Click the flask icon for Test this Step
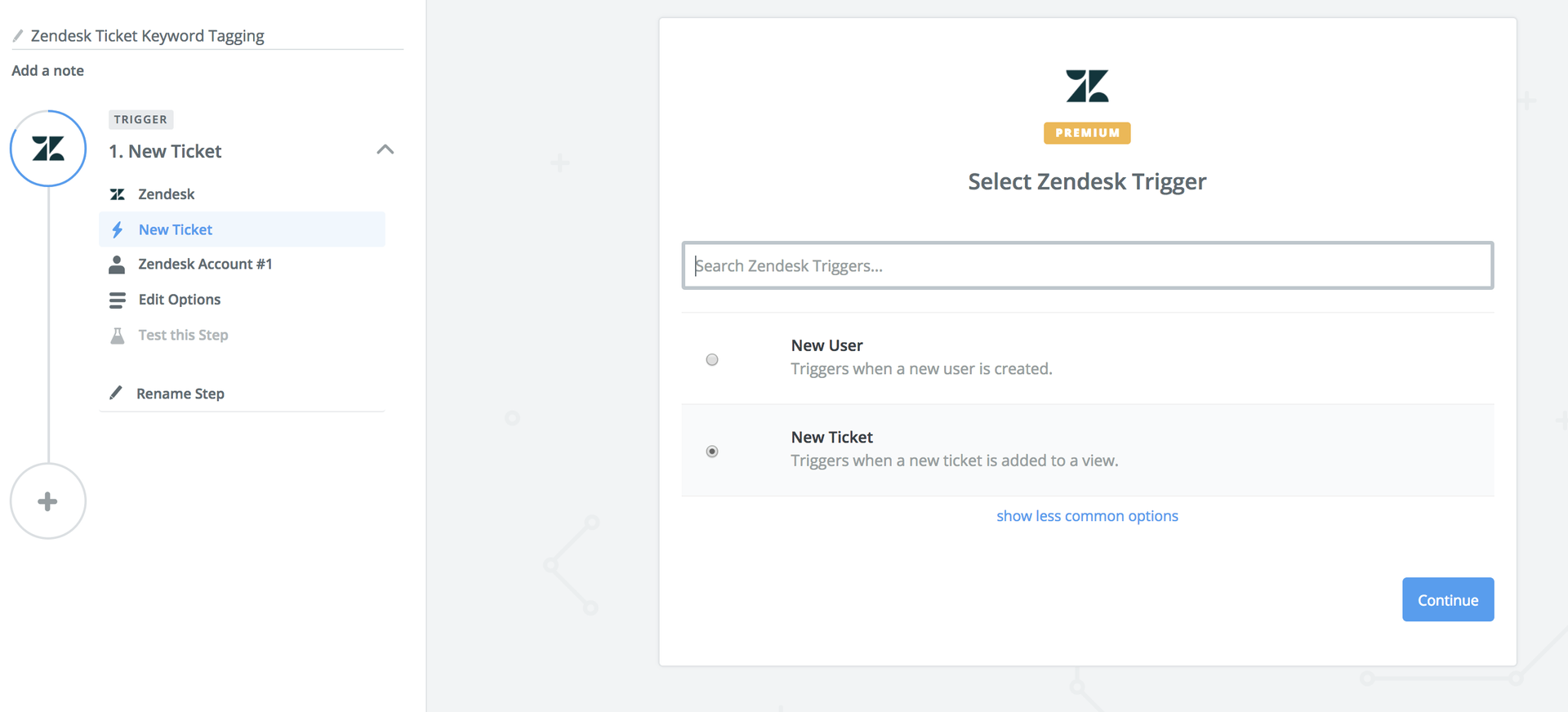1568x712 pixels. [x=118, y=336]
